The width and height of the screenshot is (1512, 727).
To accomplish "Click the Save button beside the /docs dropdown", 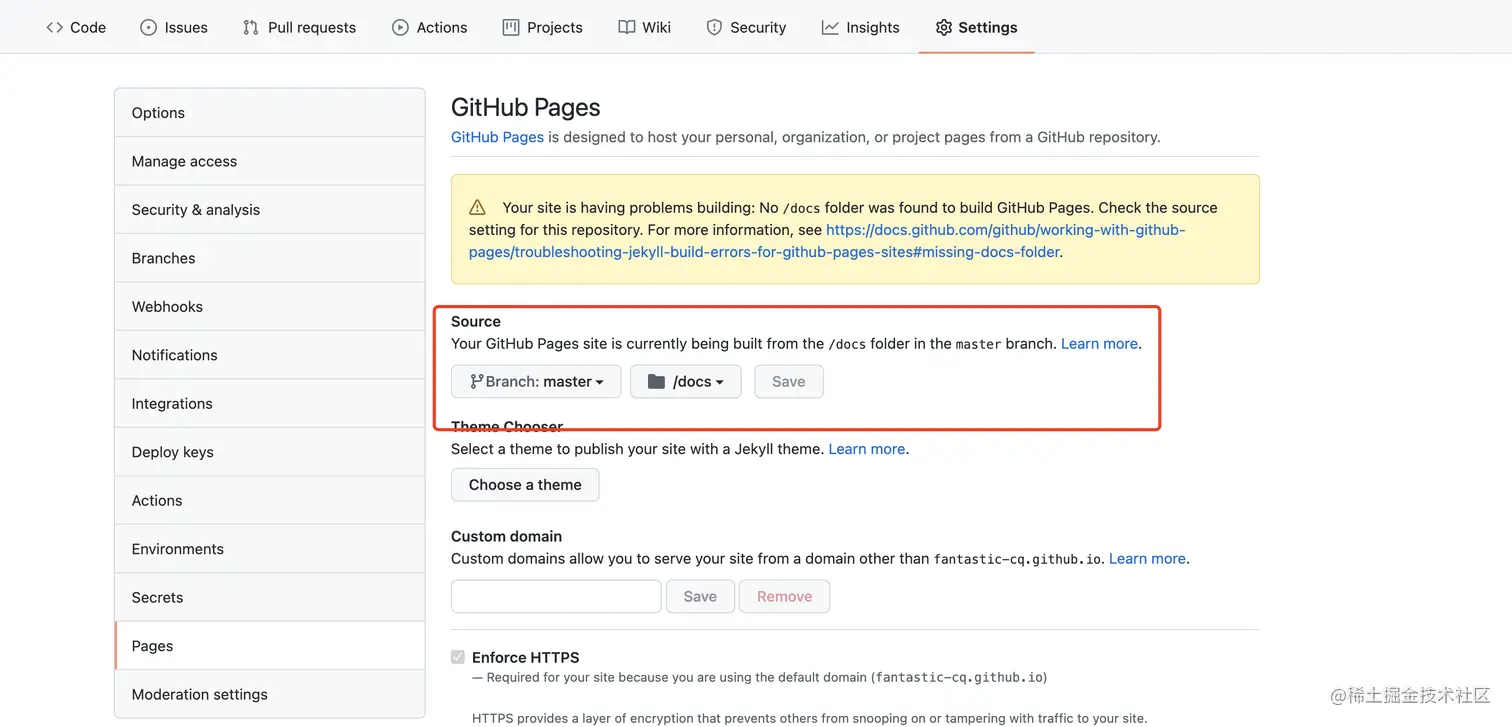I will click(789, 381).
